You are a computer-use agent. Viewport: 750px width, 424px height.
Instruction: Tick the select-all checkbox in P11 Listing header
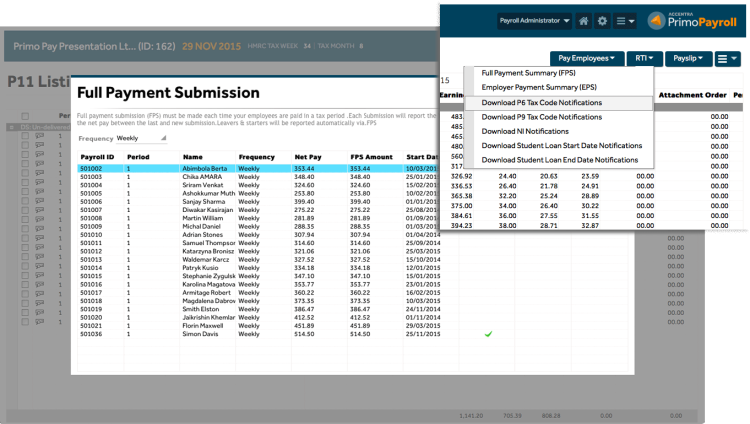25,116
